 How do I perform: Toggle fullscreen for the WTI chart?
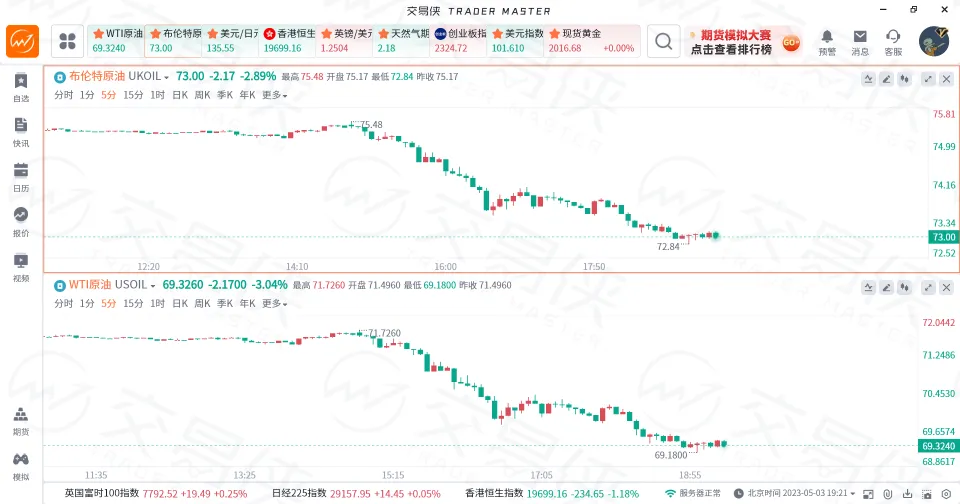click(x=928, y=286)
